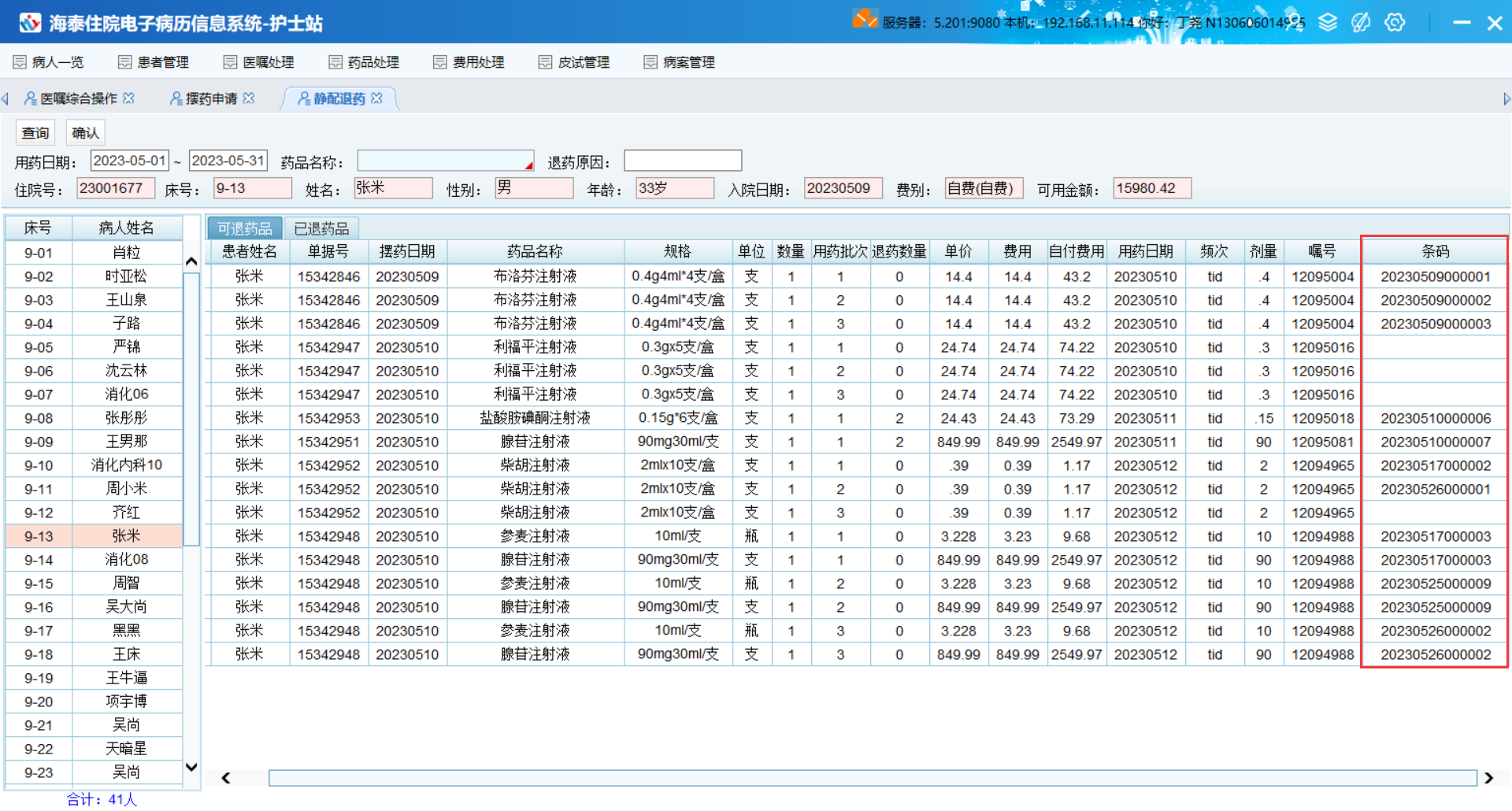Open the 病案管理 menu
The image size is (1512, 811).
pos(680,62)
